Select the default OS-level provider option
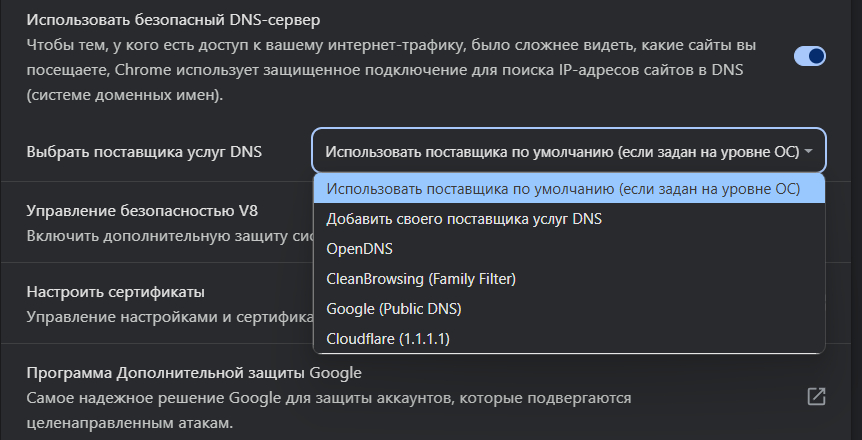862x440 pixels. [569, 189]
